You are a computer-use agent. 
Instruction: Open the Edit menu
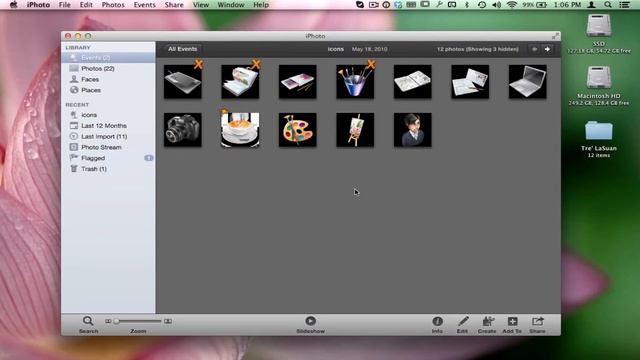coord(86,5)
